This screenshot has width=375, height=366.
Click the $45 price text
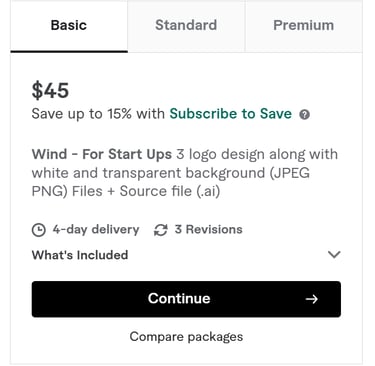pos(50,90)
